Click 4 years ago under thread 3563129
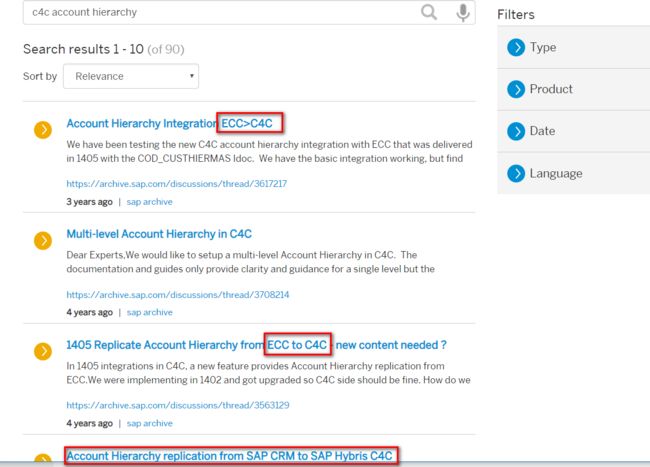Screen dimensions: 650x467 90,423
